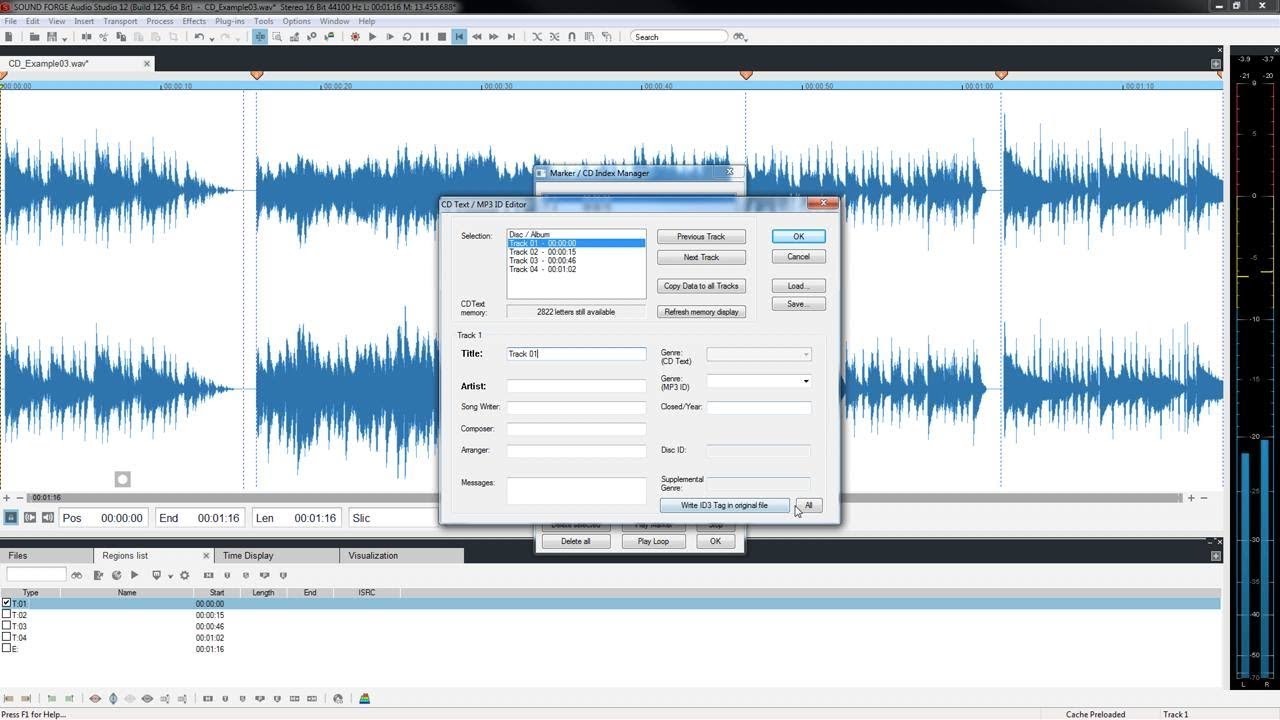Open the Transport menu
The width and height of the screenshot is (1280, 720).
click(120, 21)
